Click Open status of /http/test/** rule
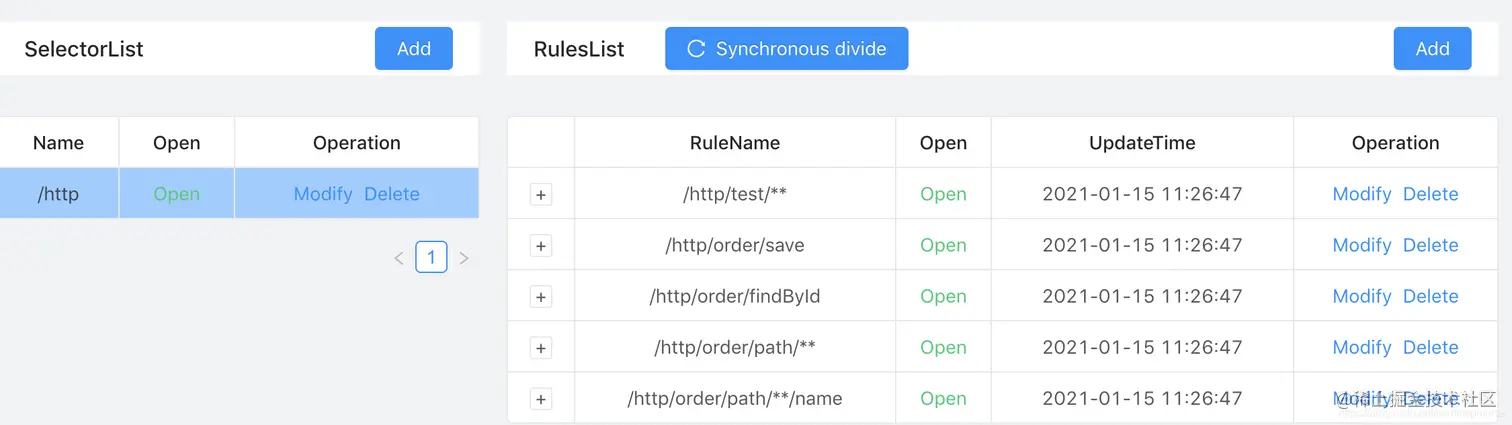Image resolution: width=1512 pixels, height=425 pixels. (943, 194)
